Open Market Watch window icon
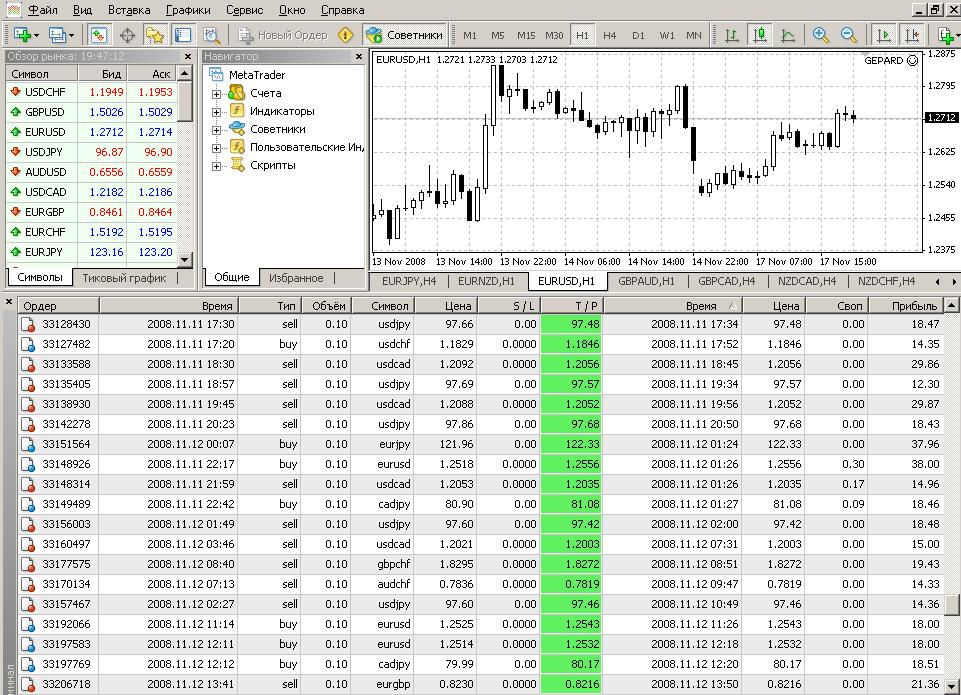 [x=99, y=35]
